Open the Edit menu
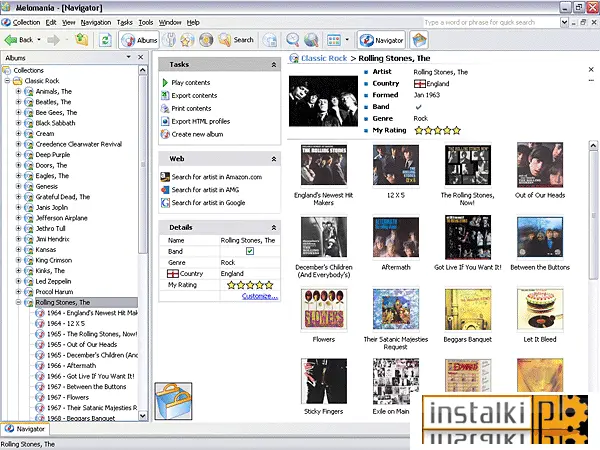The width and height of the screenshot is (600, 450). pos(51,23)
